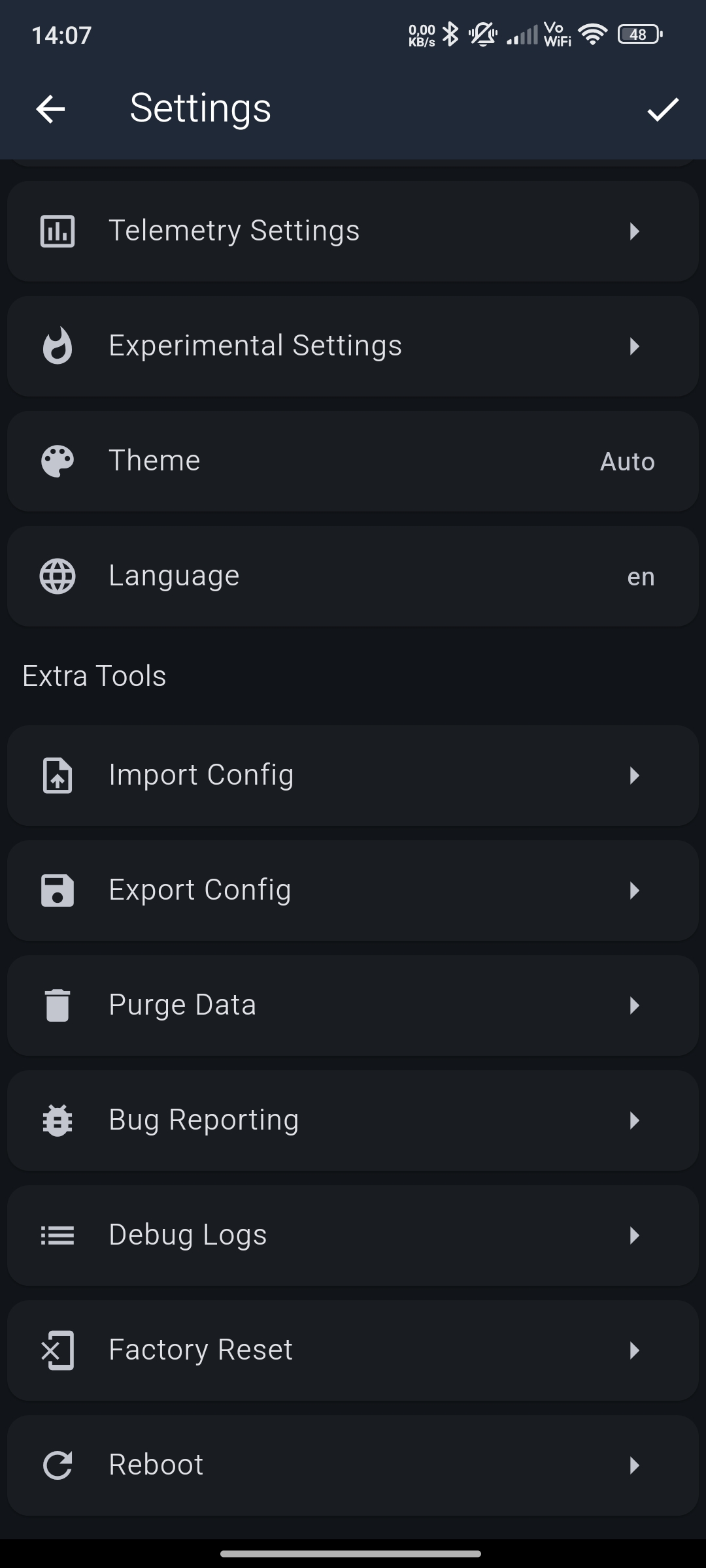Expand Debug Logs using its arrow

point(633,1235)
